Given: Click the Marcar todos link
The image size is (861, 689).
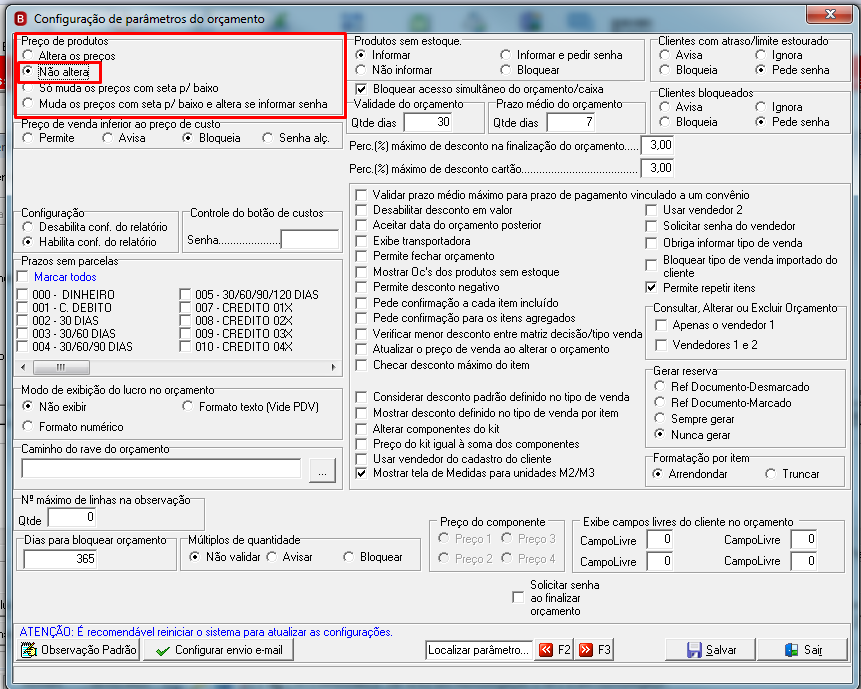Looking at the screenshot, I should pos(65,277).
